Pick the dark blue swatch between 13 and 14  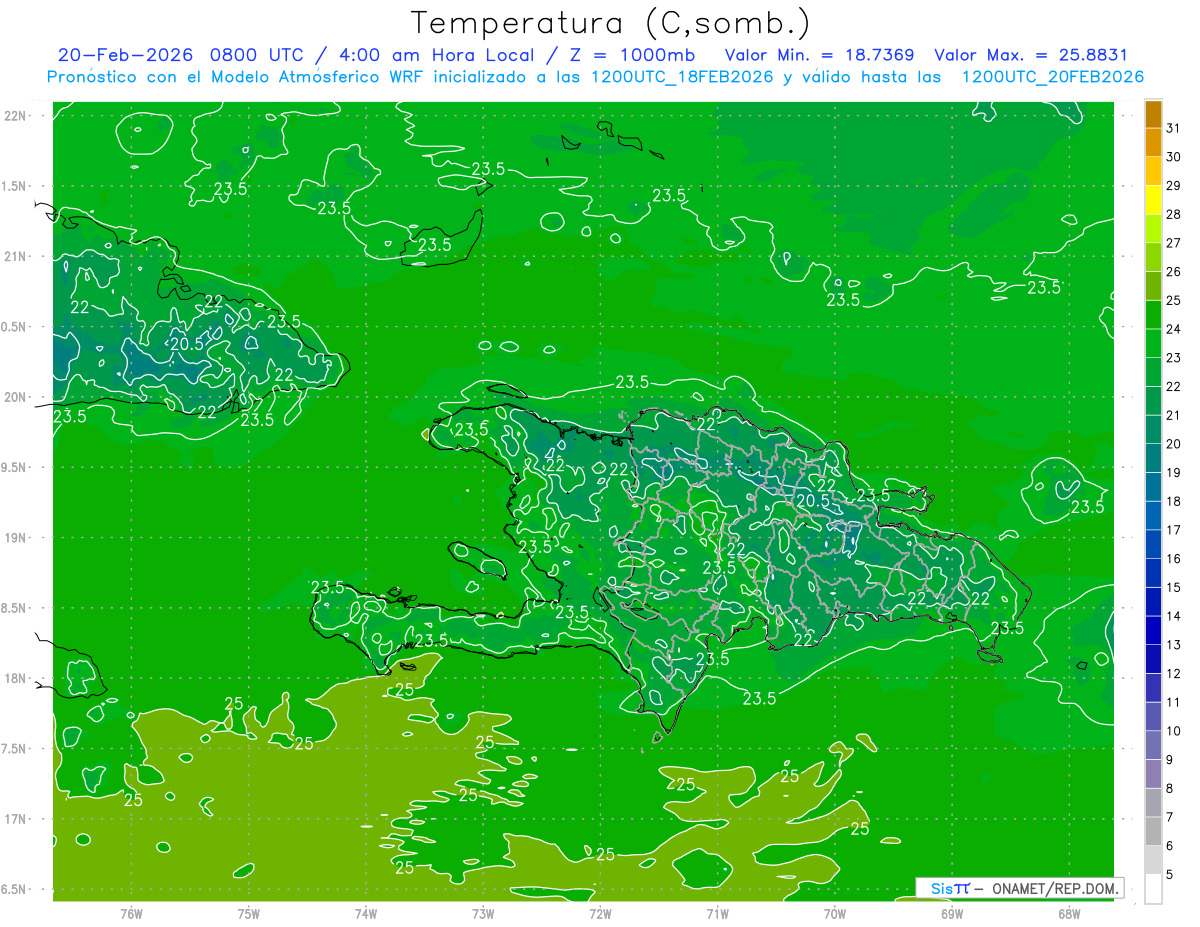coord(1153,631)
